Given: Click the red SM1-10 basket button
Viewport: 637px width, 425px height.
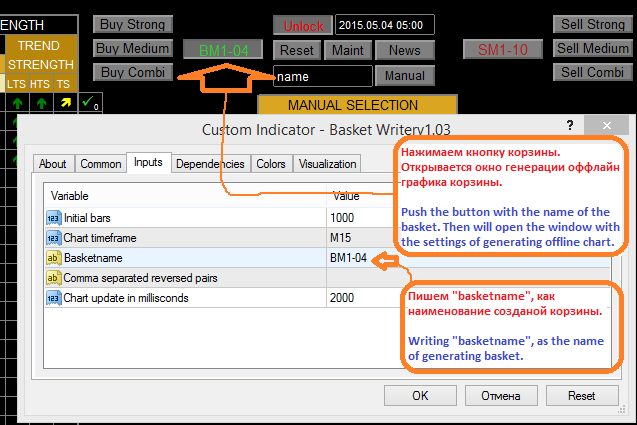Looking at the screenshot, I should tap(503, 49).
